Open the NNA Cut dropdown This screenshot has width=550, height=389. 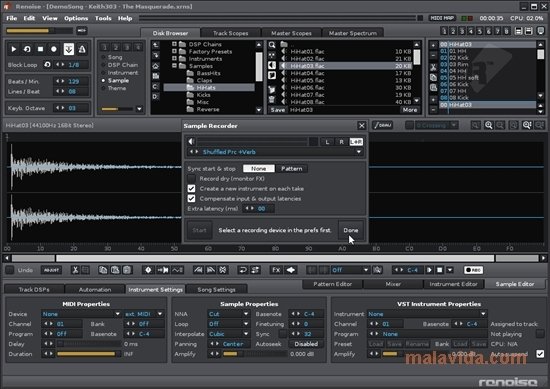point(228,314)
